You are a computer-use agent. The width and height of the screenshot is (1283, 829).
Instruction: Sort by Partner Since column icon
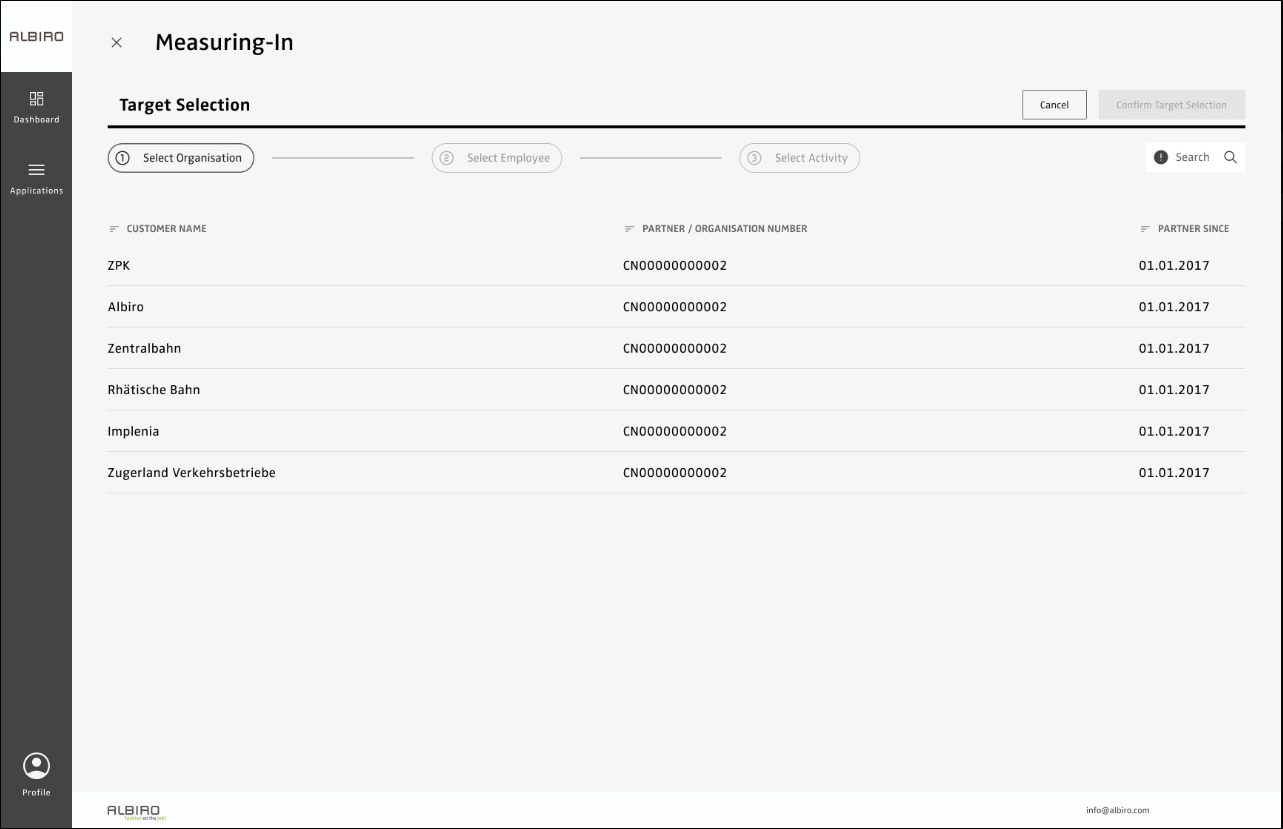pos(1145,229)
